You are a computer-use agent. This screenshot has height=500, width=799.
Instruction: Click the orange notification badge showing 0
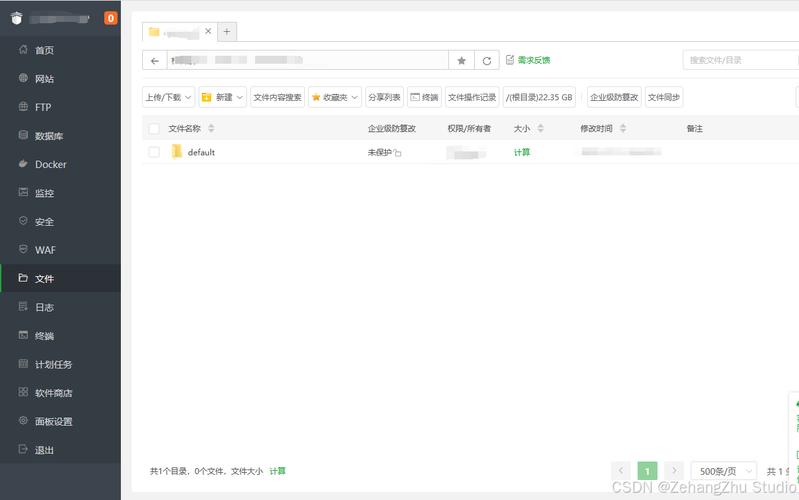tap(111, 18)
